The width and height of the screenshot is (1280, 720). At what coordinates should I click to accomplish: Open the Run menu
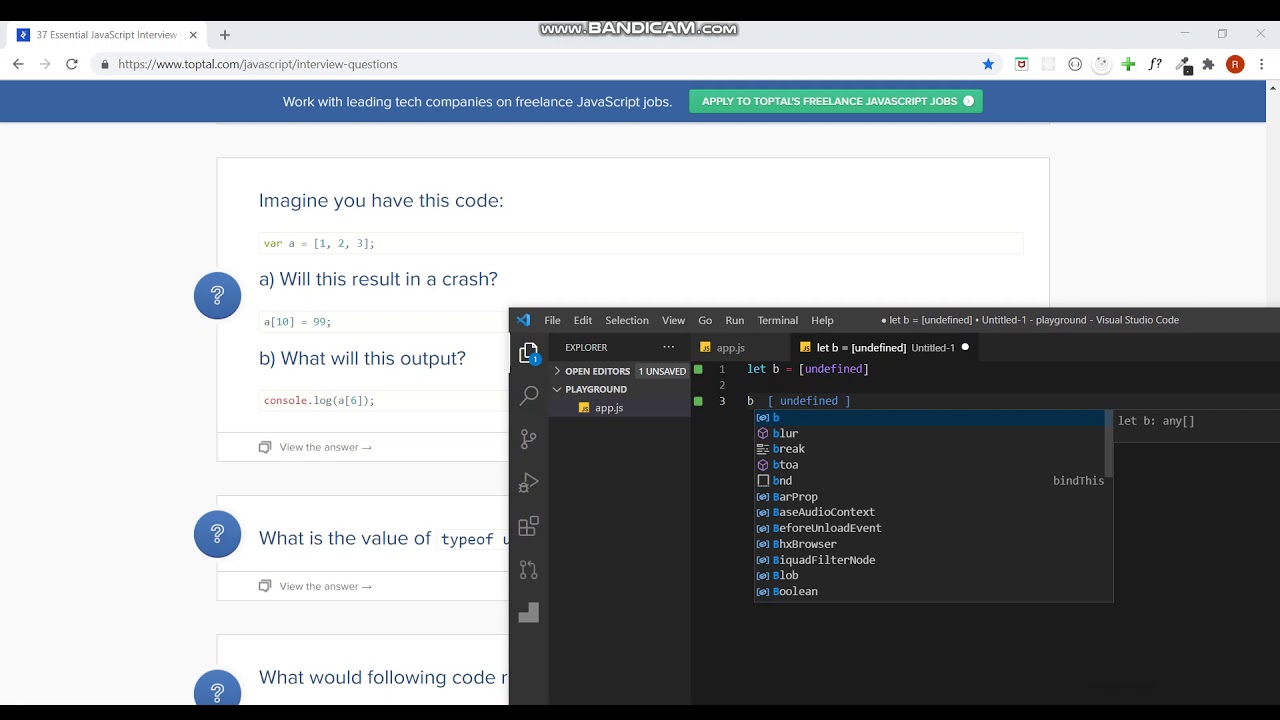tap(735, 320)
